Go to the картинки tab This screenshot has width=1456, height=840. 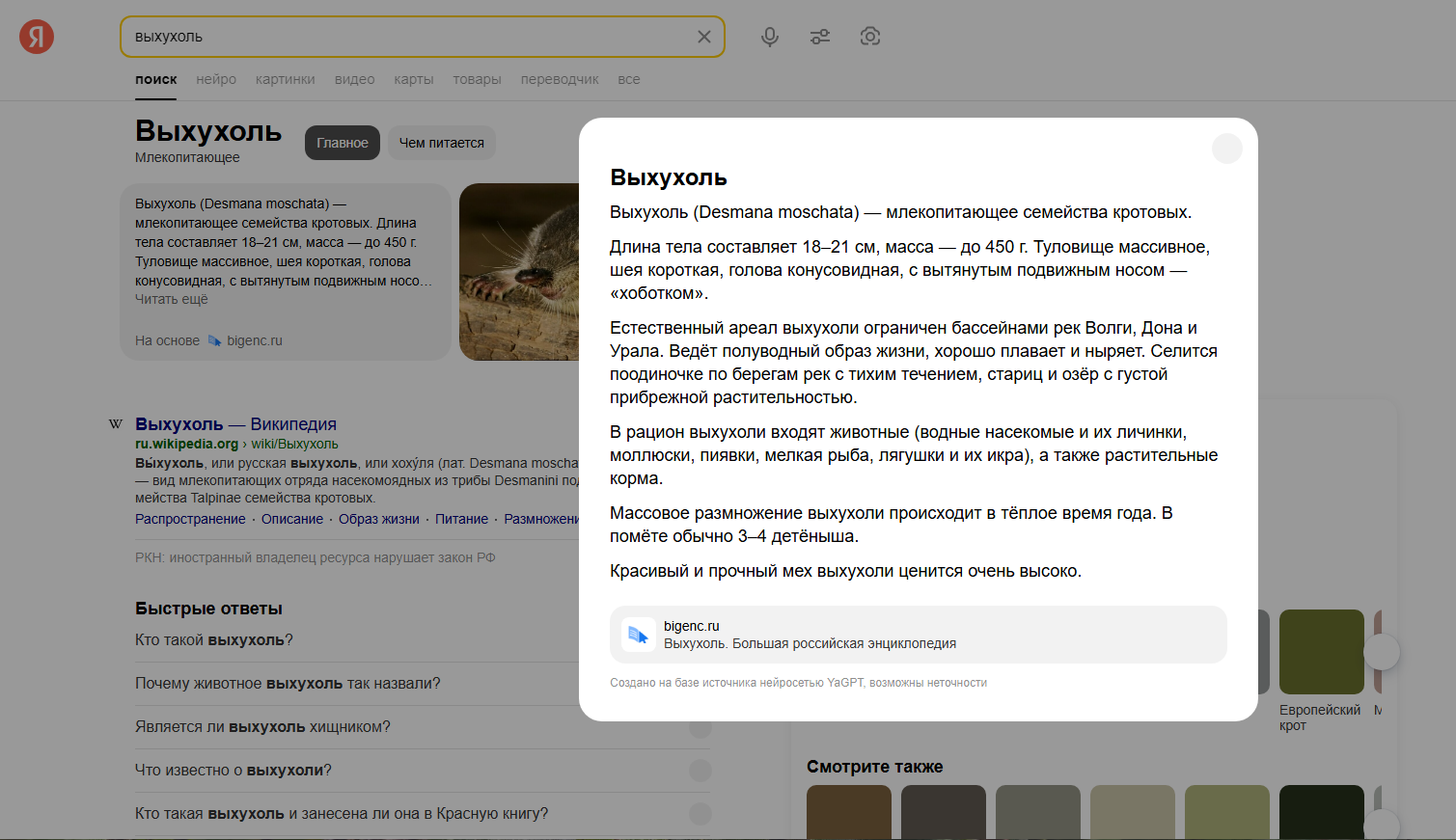pos(286,79)
